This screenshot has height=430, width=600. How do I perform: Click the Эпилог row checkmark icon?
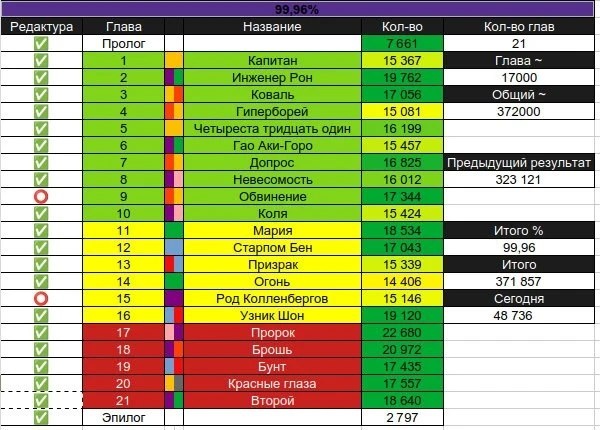[x=41, y=417]
